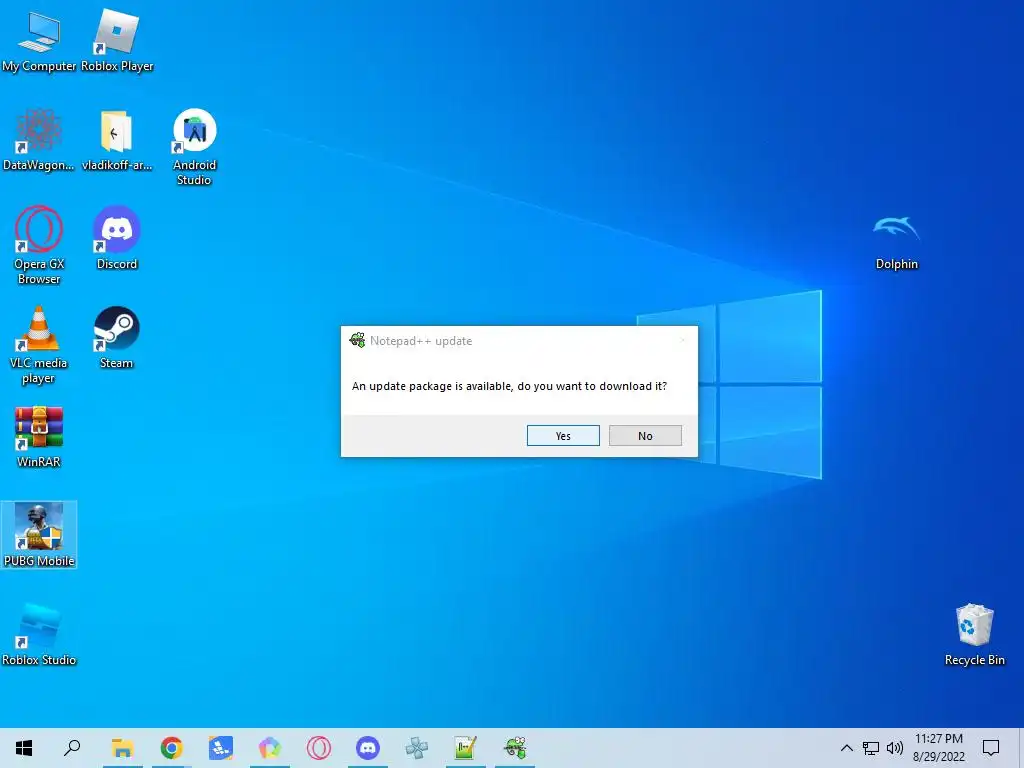Select the Roblox Studio desktop shortcut

point(39,634)
